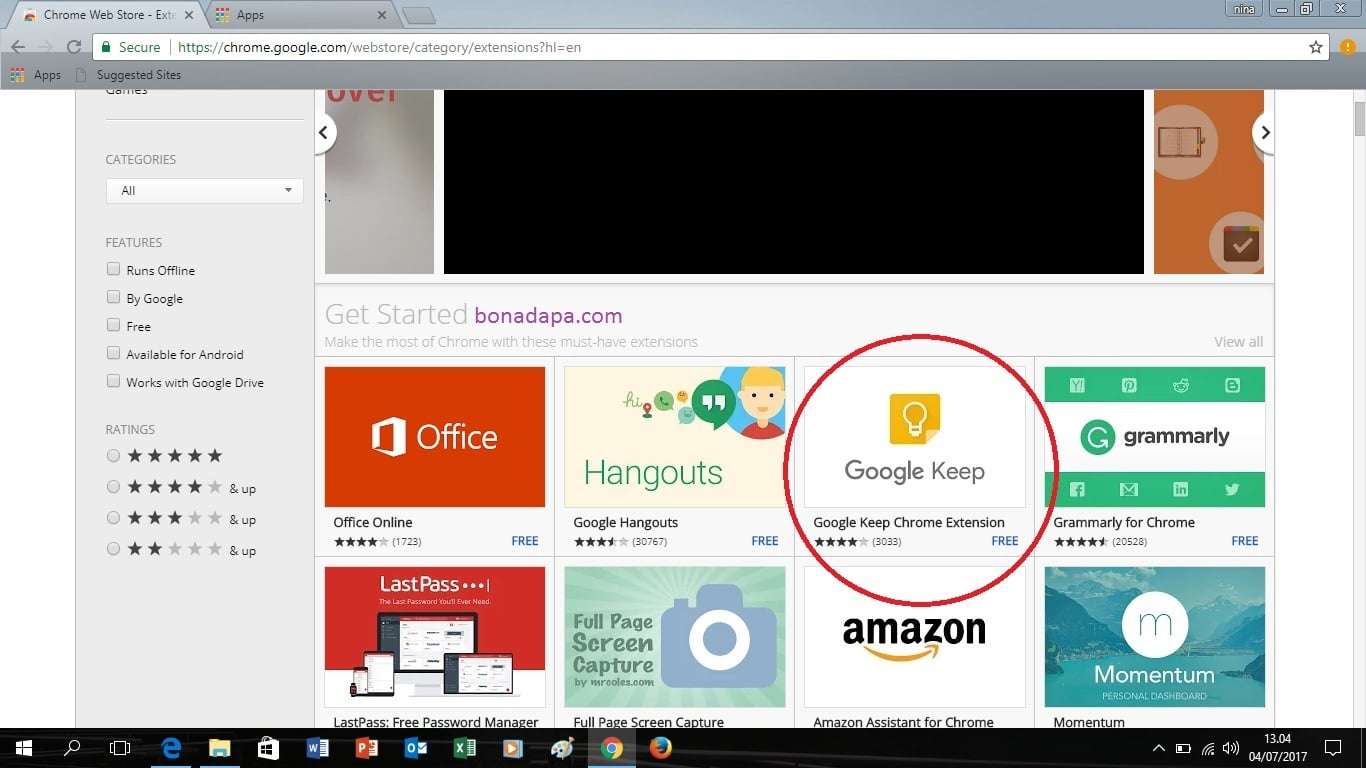The image size is (1366, 768).
Task: Open a new tab with the new-tab button
Action: point(419,15)
